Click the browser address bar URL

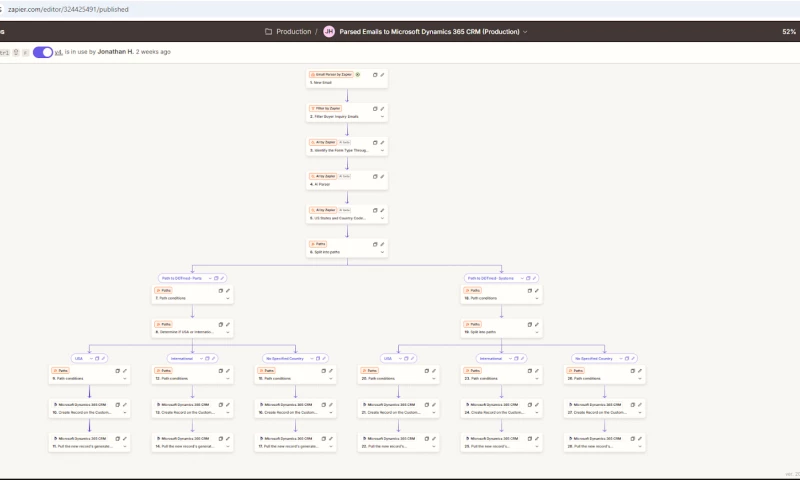pos(68,9)
